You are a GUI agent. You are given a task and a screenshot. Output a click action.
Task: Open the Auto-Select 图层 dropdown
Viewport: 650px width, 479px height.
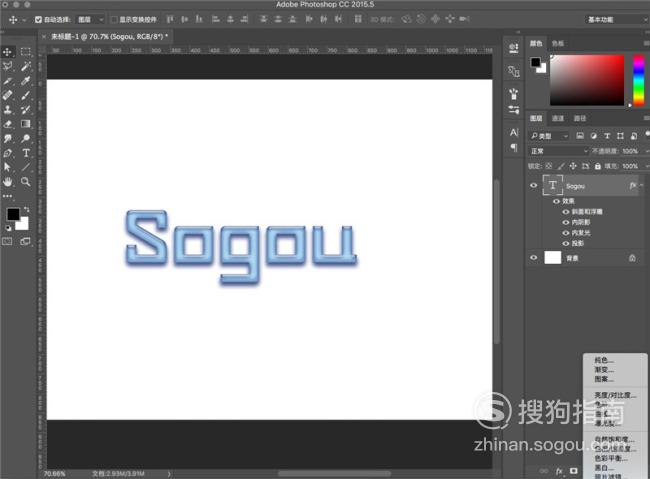(x=91, y=19)
